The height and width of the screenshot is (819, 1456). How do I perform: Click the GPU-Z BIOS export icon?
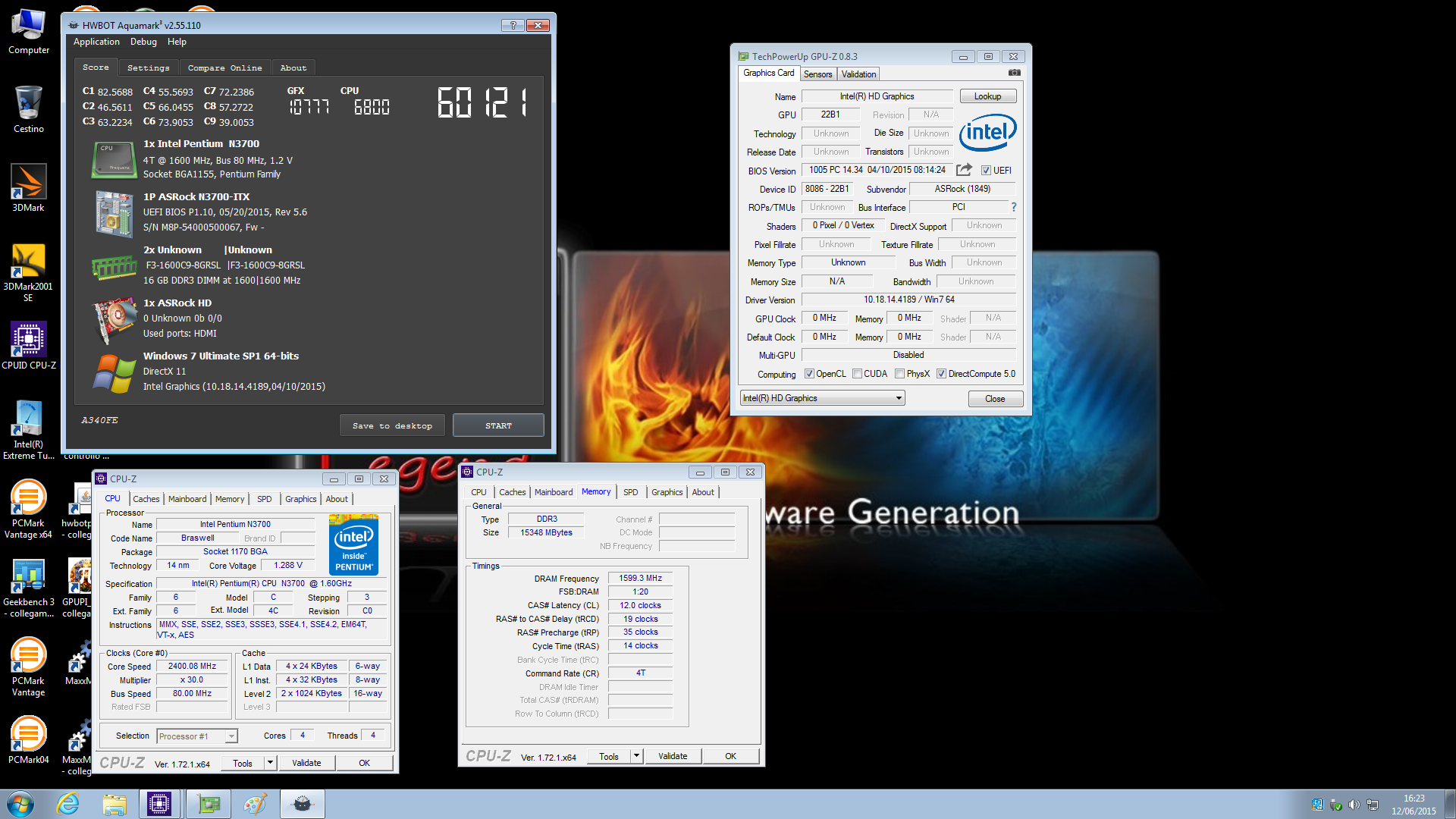(x=964, y=170)
